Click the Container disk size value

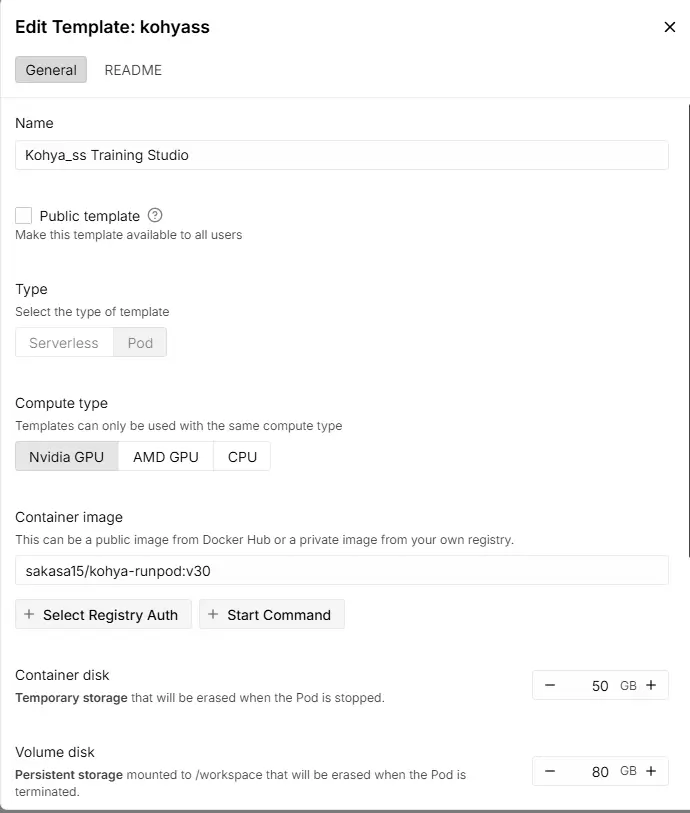click(599, 686)
